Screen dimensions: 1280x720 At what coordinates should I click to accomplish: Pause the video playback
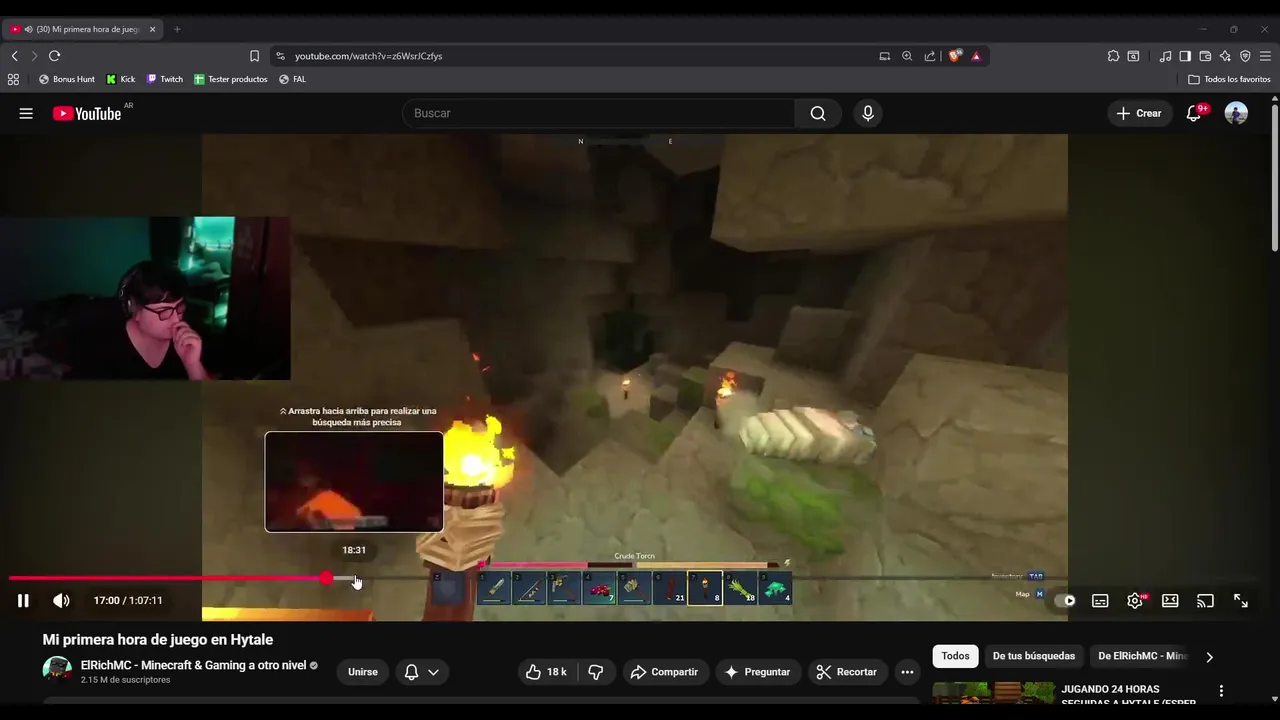click(23, 601)
